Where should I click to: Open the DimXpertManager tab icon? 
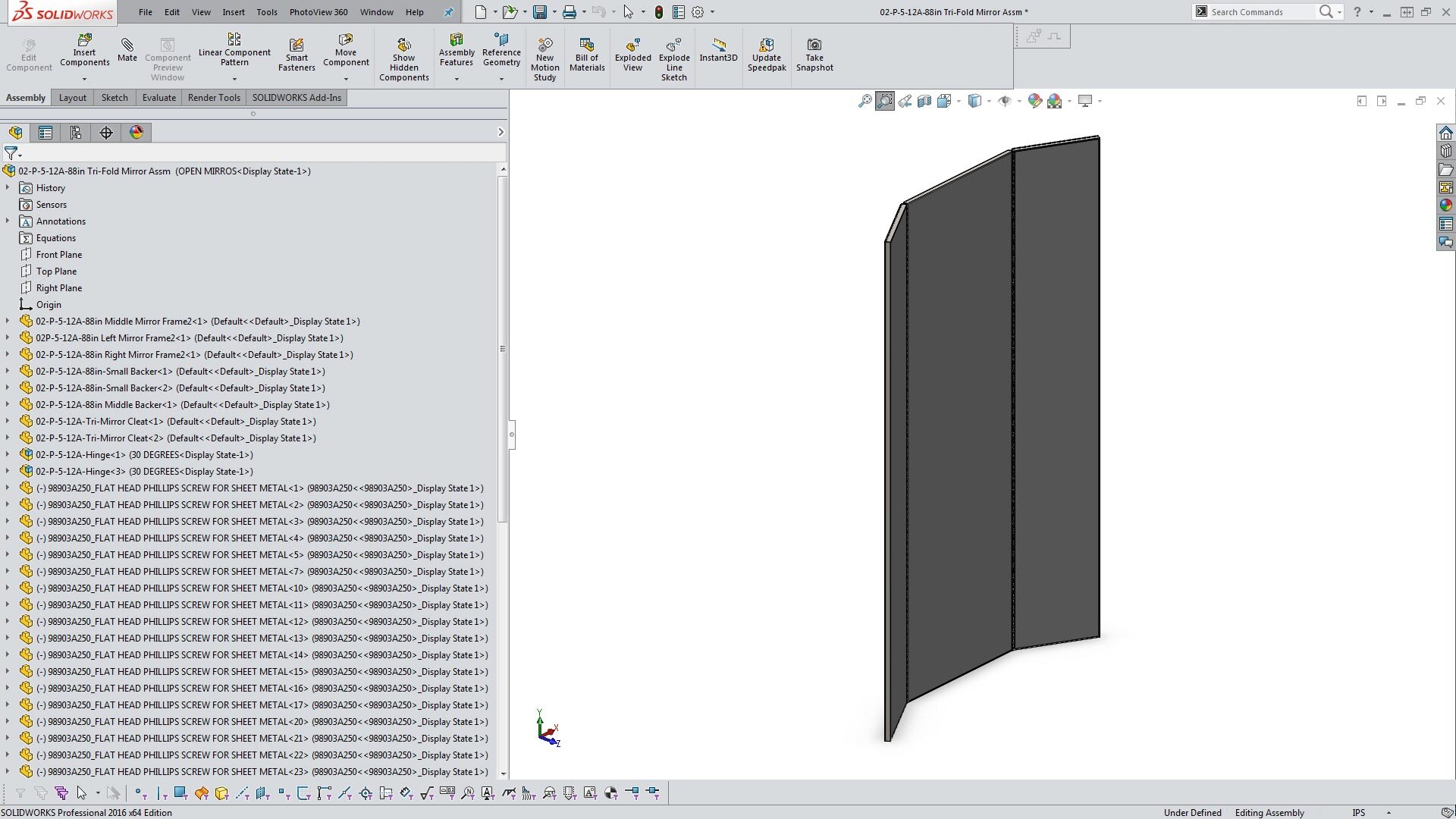(x=106, y=133)
